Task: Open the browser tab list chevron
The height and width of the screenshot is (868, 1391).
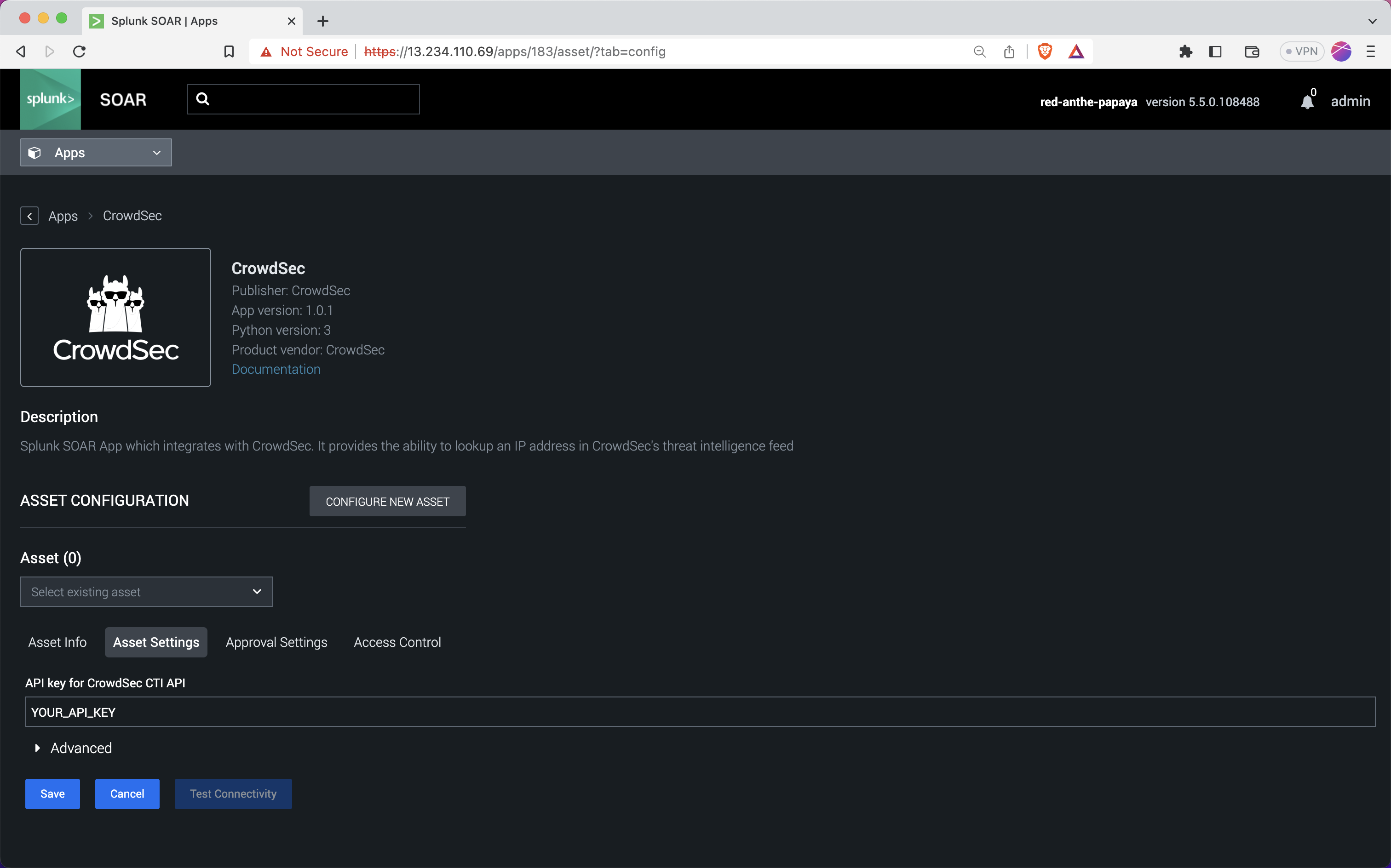Action: pos(1373,21)
